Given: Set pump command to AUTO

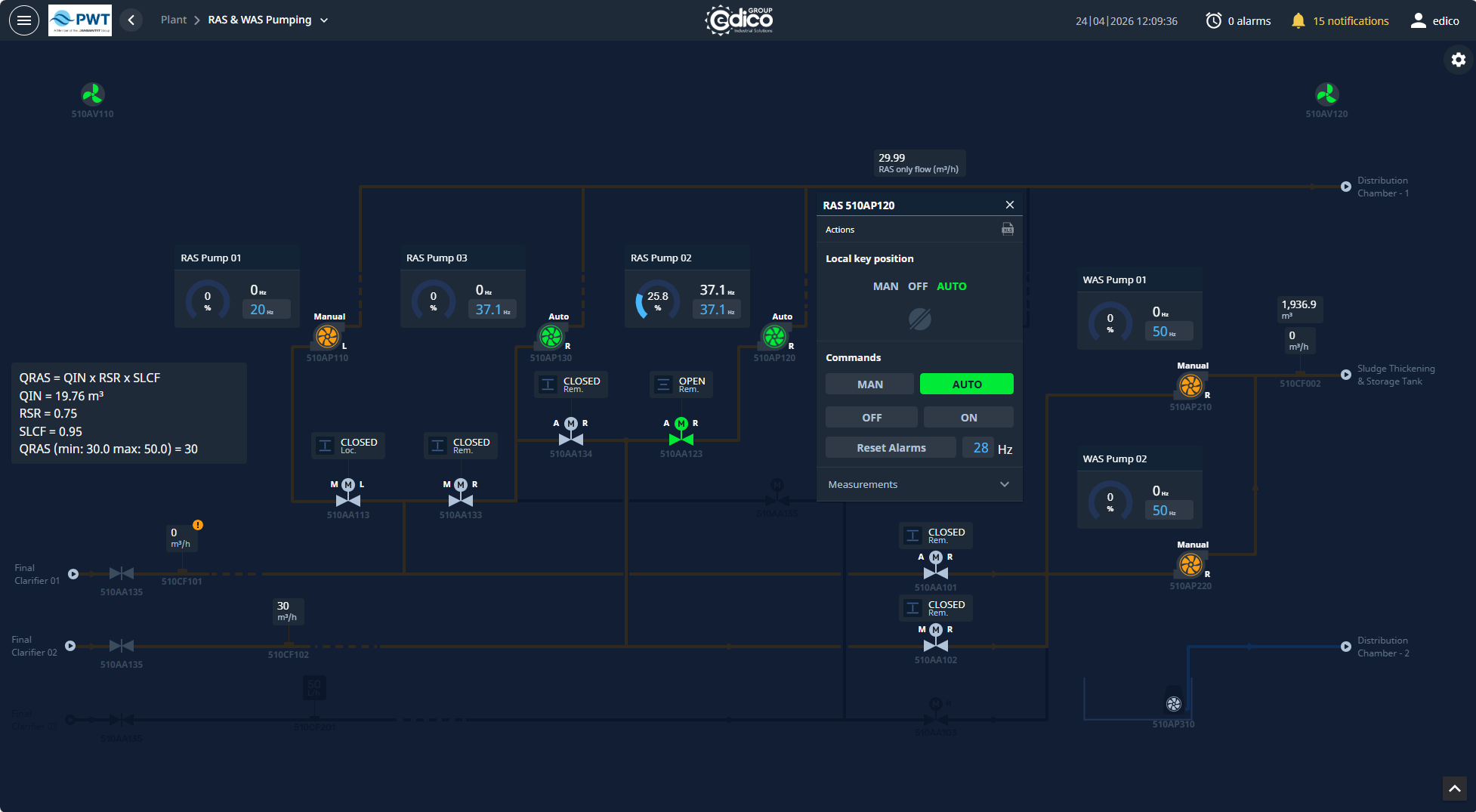Looking at the screenshot, I should tap(966, 384).
